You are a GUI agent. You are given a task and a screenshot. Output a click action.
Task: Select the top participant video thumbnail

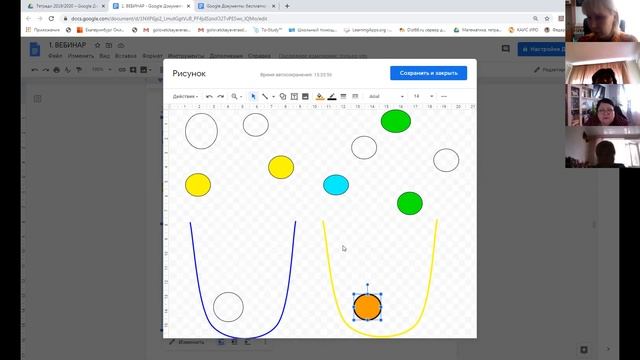602,21
